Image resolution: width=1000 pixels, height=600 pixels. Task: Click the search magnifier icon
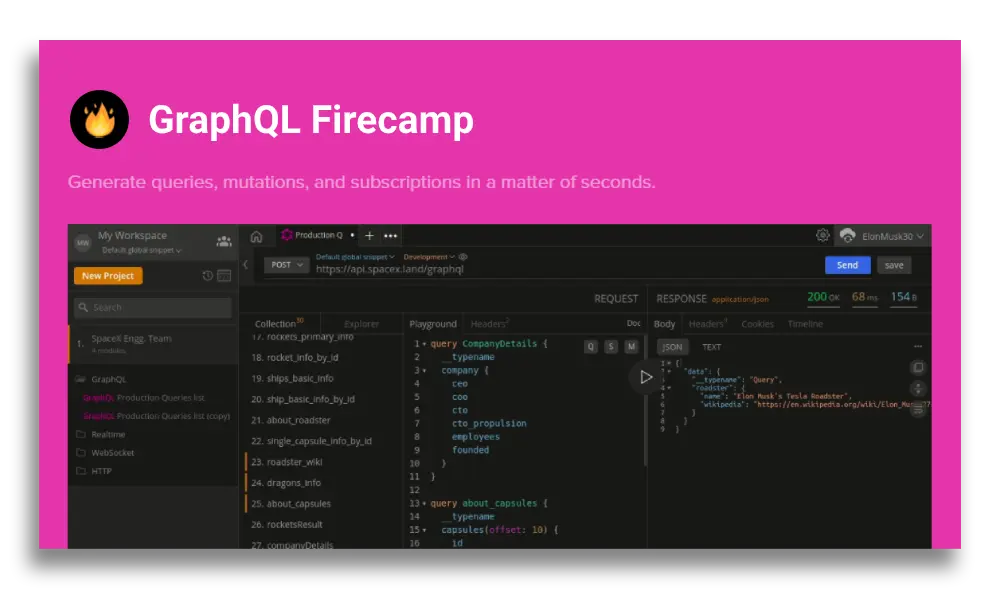coord(83,307)
